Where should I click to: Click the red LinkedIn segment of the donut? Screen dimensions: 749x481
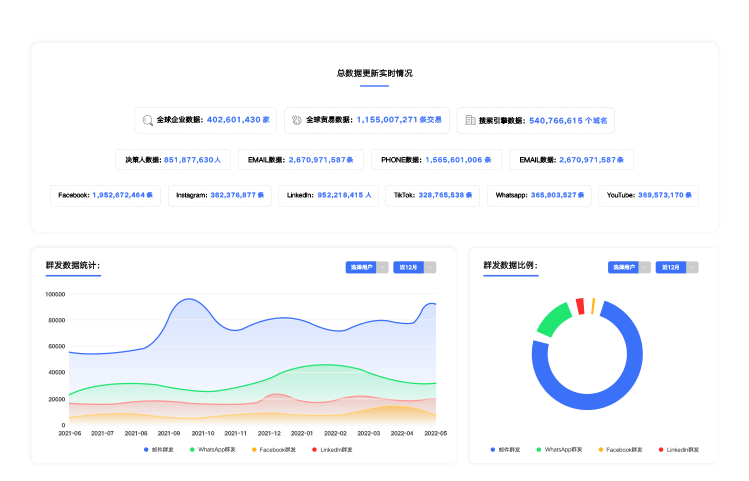coord(580,305)
